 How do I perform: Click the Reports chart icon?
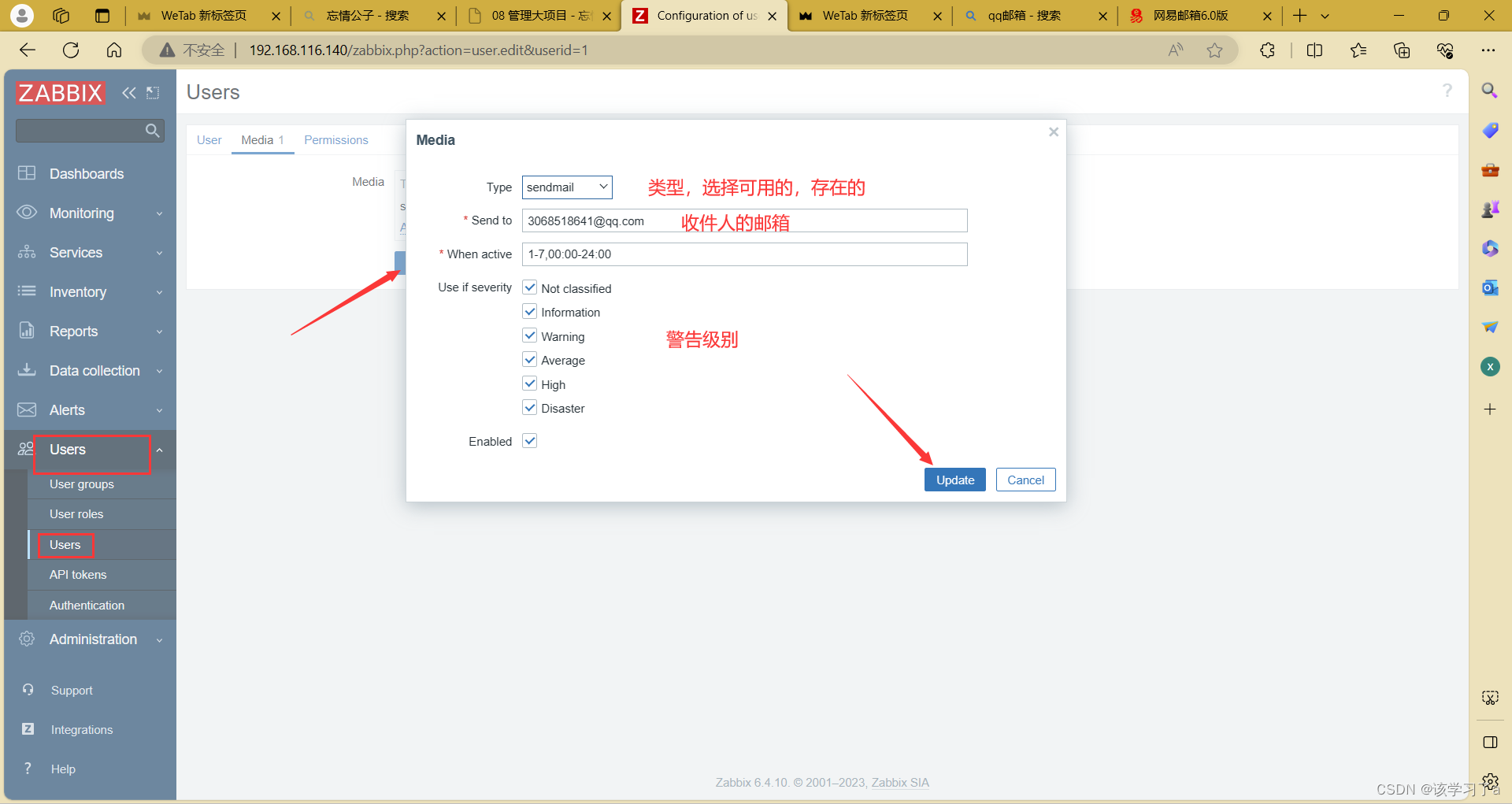pyautogui.click(x=27, y=331)
